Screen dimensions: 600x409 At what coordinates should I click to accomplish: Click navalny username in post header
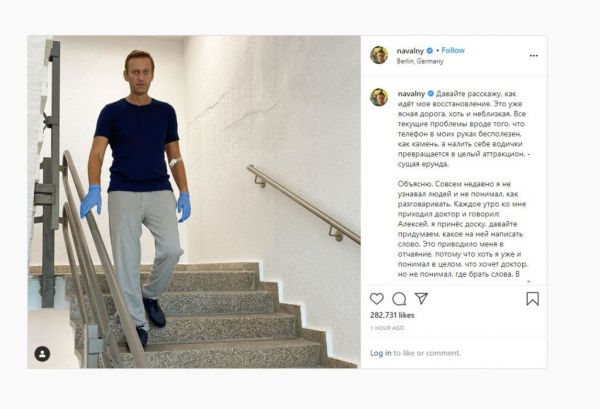pos(410,51)
